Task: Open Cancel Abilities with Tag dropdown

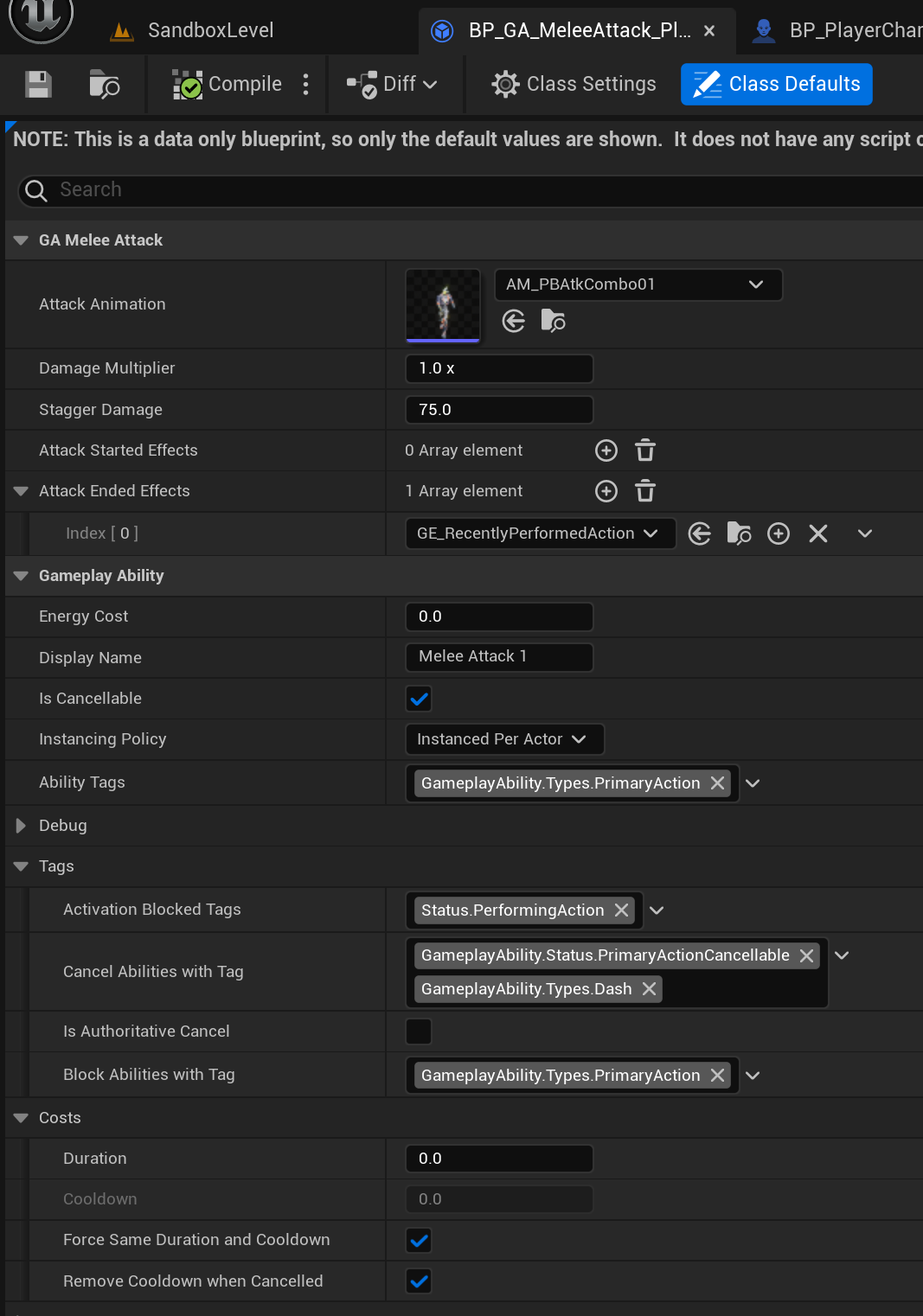Action: point(842,955)
